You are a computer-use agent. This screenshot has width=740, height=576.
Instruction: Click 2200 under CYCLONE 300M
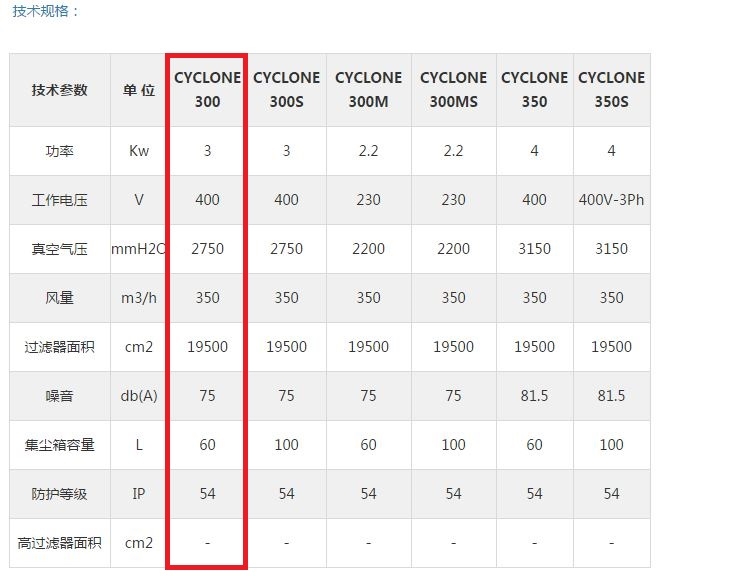coord(369,249)
